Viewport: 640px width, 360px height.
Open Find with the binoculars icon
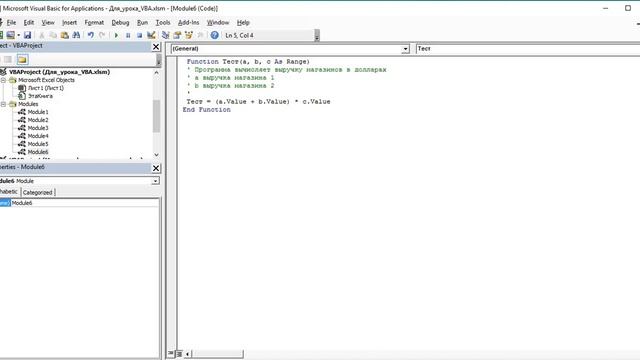coord(76,36)
